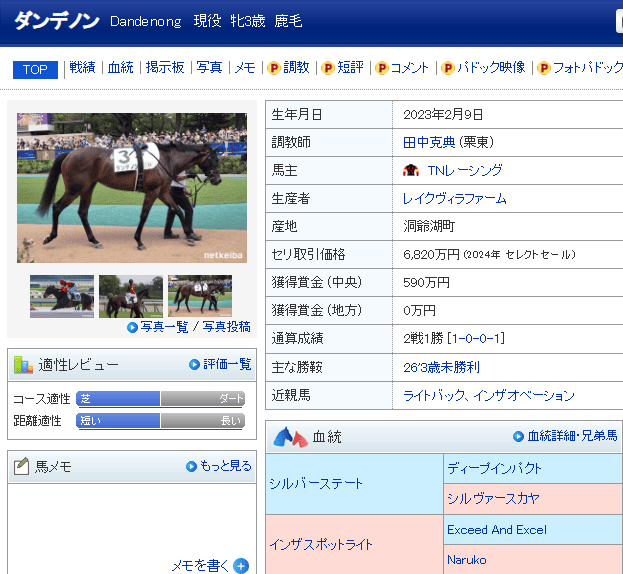Click the P icon beside フォトパドック
This screenshot has width=623, height=574.
point(544,68)
